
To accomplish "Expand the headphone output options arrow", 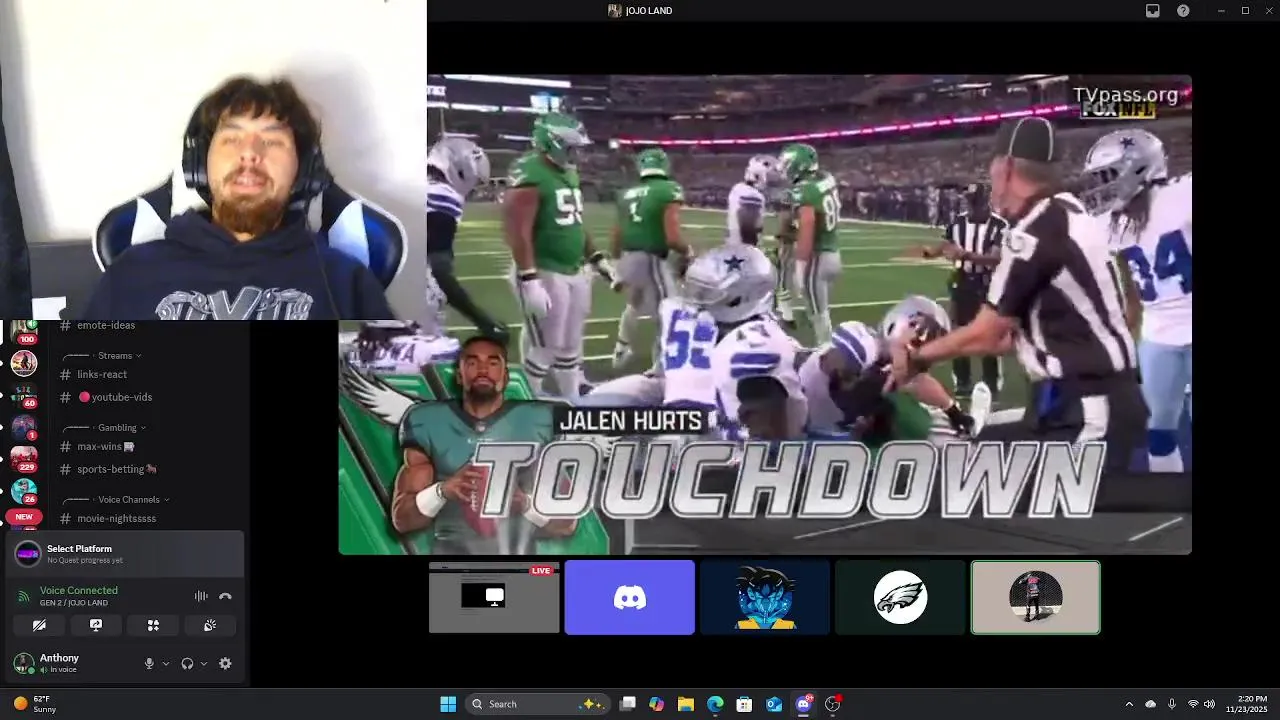I will click(x=204, y=663).
